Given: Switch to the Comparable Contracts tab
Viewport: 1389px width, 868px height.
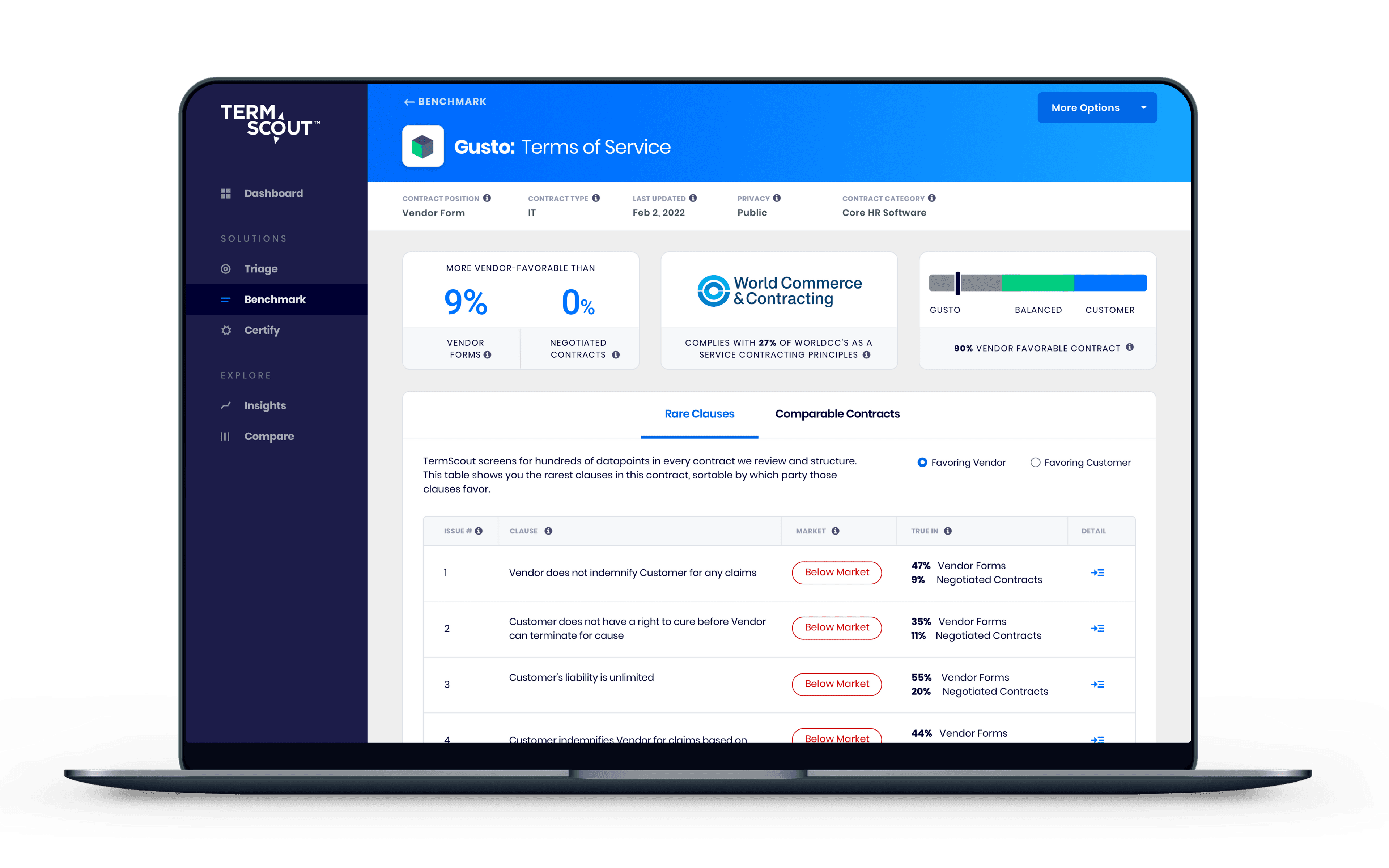Looking at the screenshot, I should (837, 414).
